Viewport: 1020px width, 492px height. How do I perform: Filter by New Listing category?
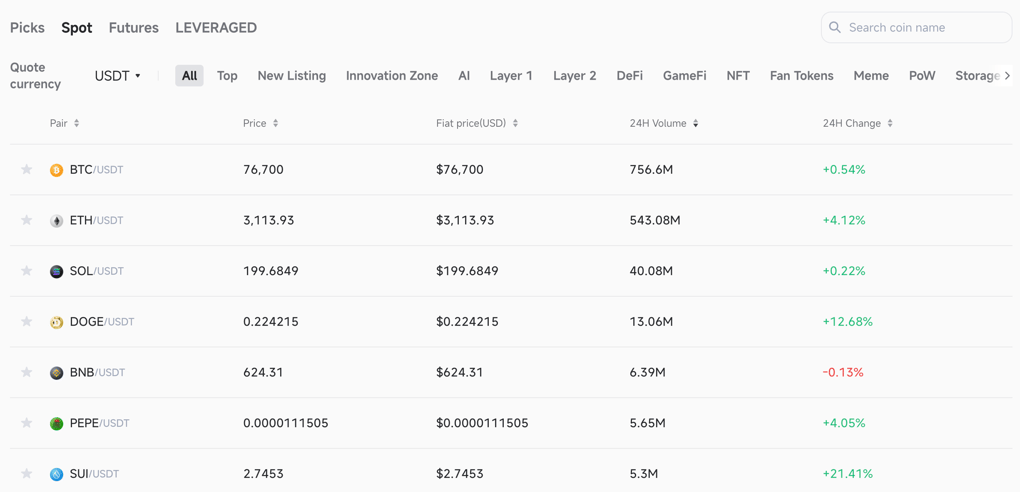[291, 75]
